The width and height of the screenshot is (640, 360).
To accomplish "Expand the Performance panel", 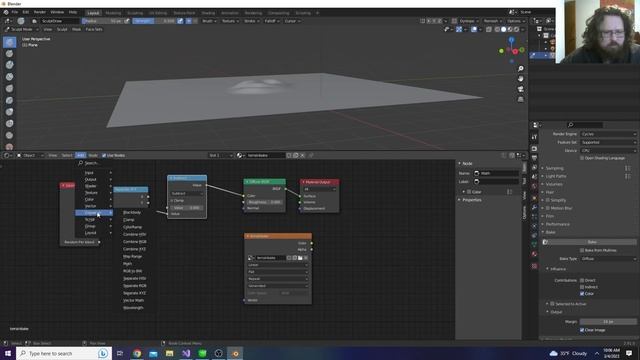I will pos(557,224).
